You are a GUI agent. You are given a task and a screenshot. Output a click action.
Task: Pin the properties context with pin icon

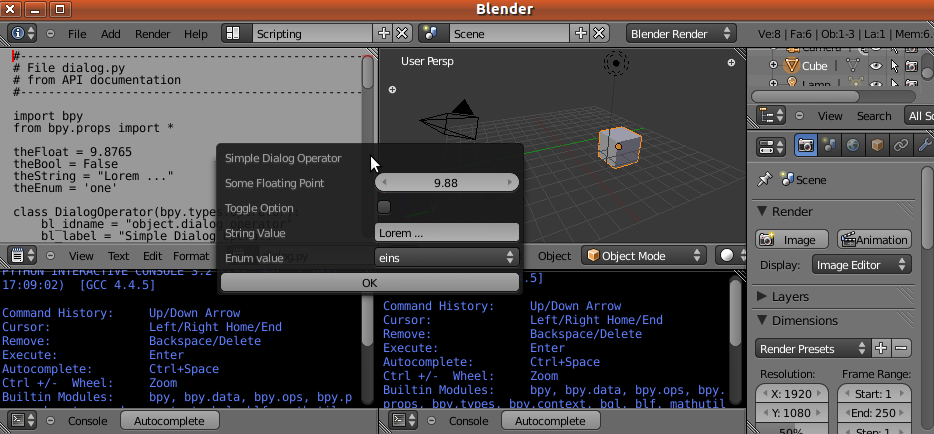[x=765, y=180]
